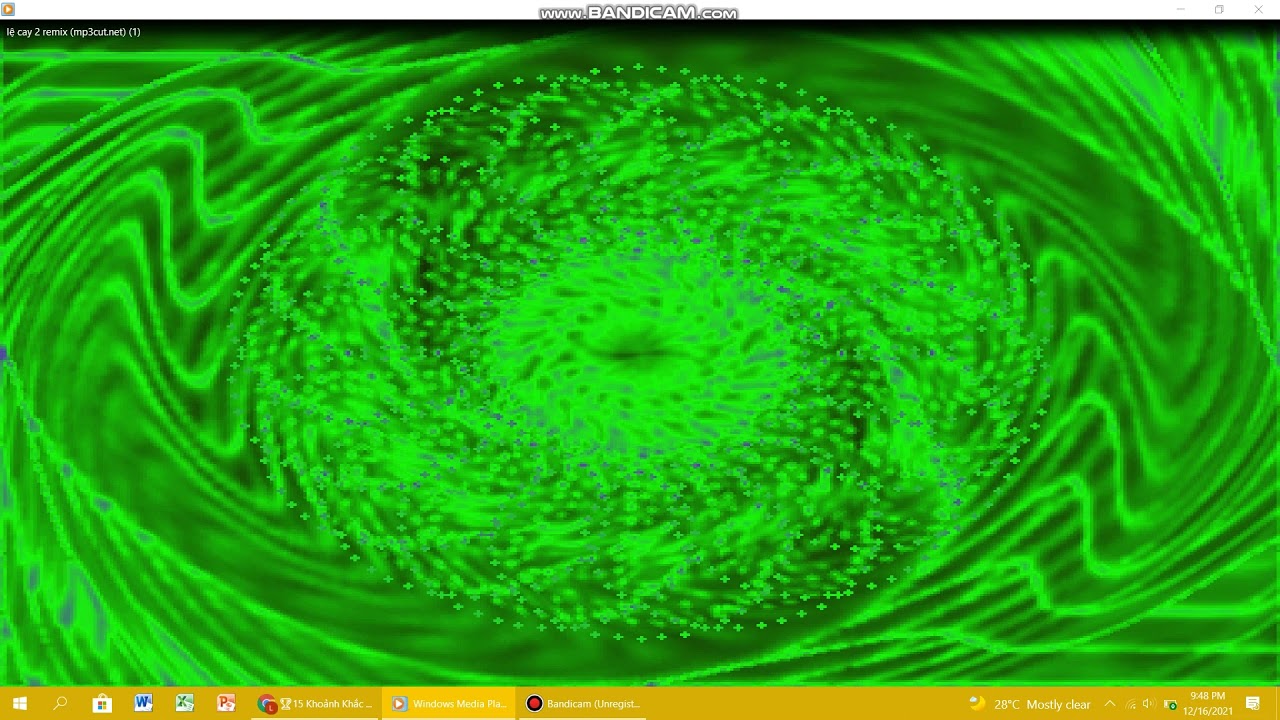Viewport: 1280px width, 720px height.
Task: Restore down the Media Player window
Action: click(x=1219, y=10)
